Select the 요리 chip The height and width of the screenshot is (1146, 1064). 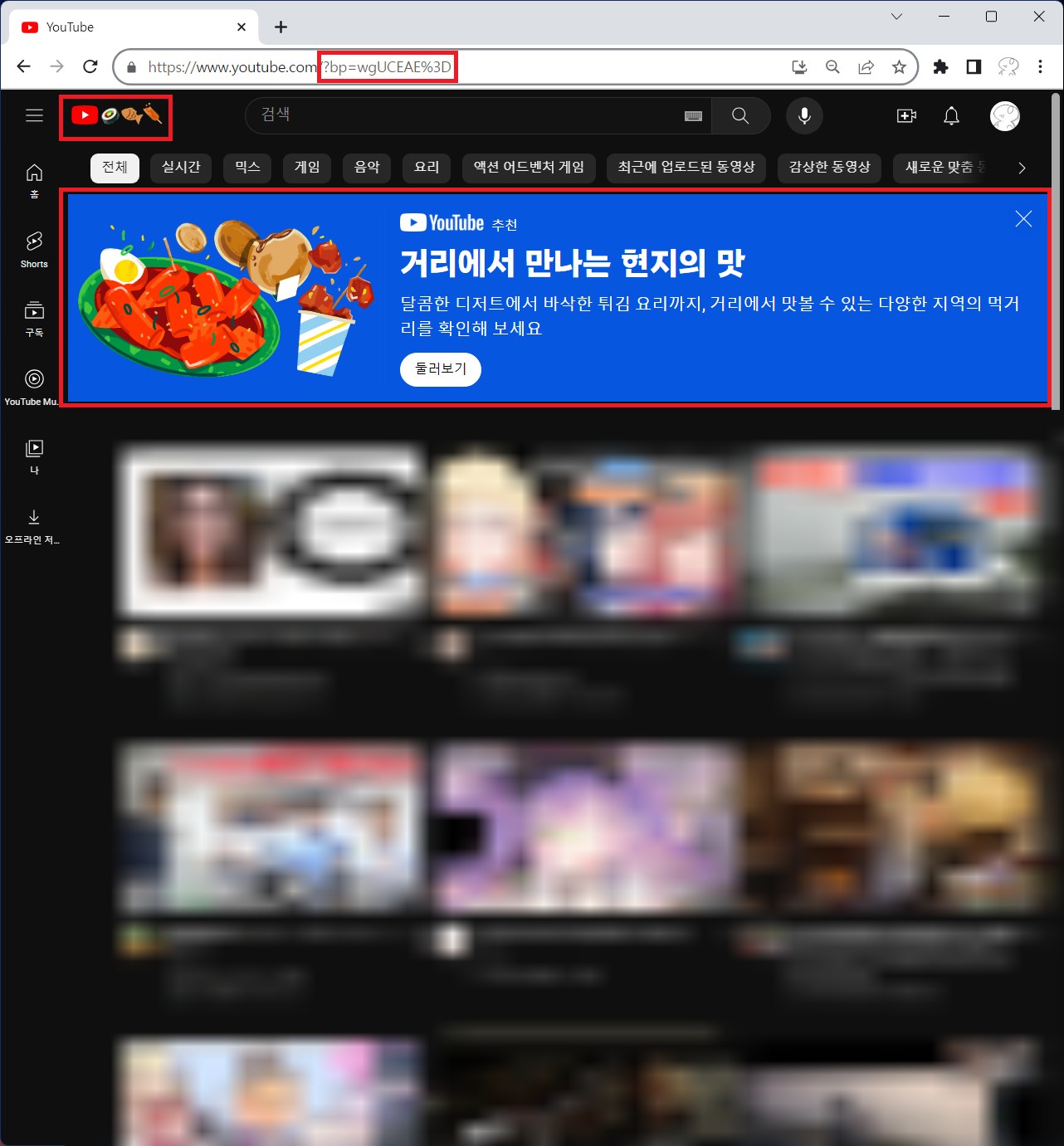coord(427,168)
